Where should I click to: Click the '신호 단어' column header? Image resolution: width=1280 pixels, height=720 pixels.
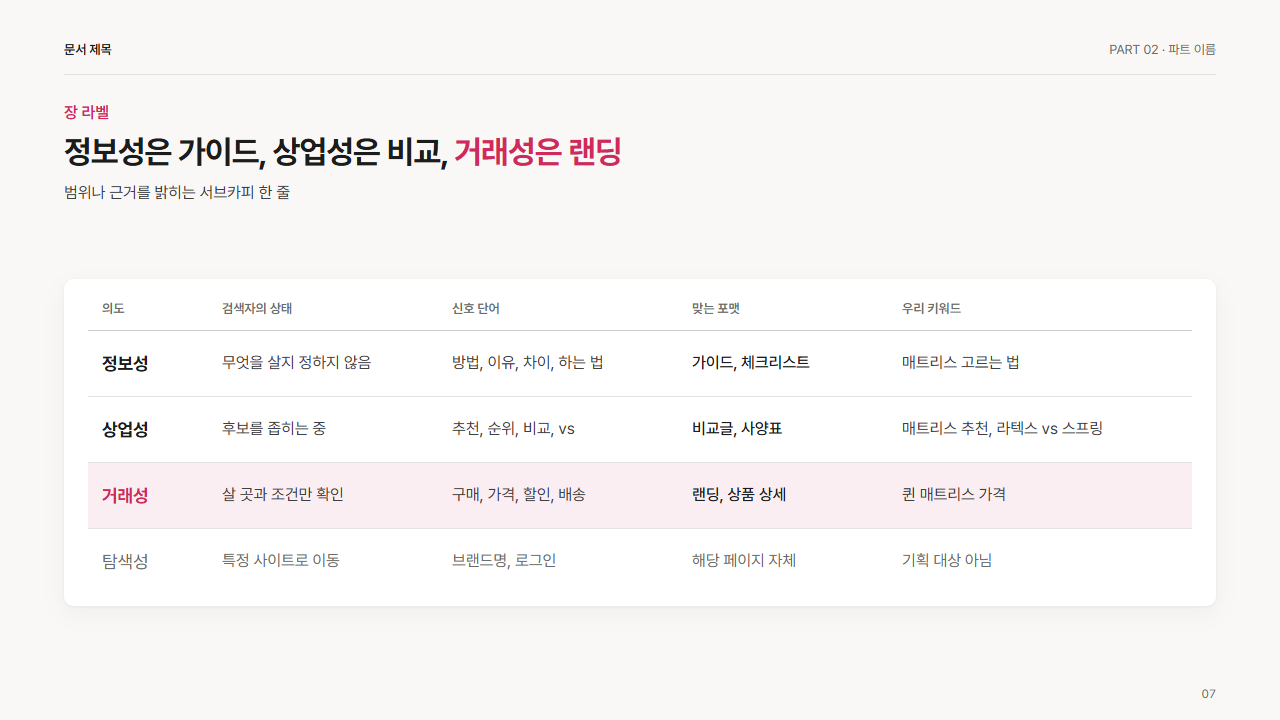point(475,309)
